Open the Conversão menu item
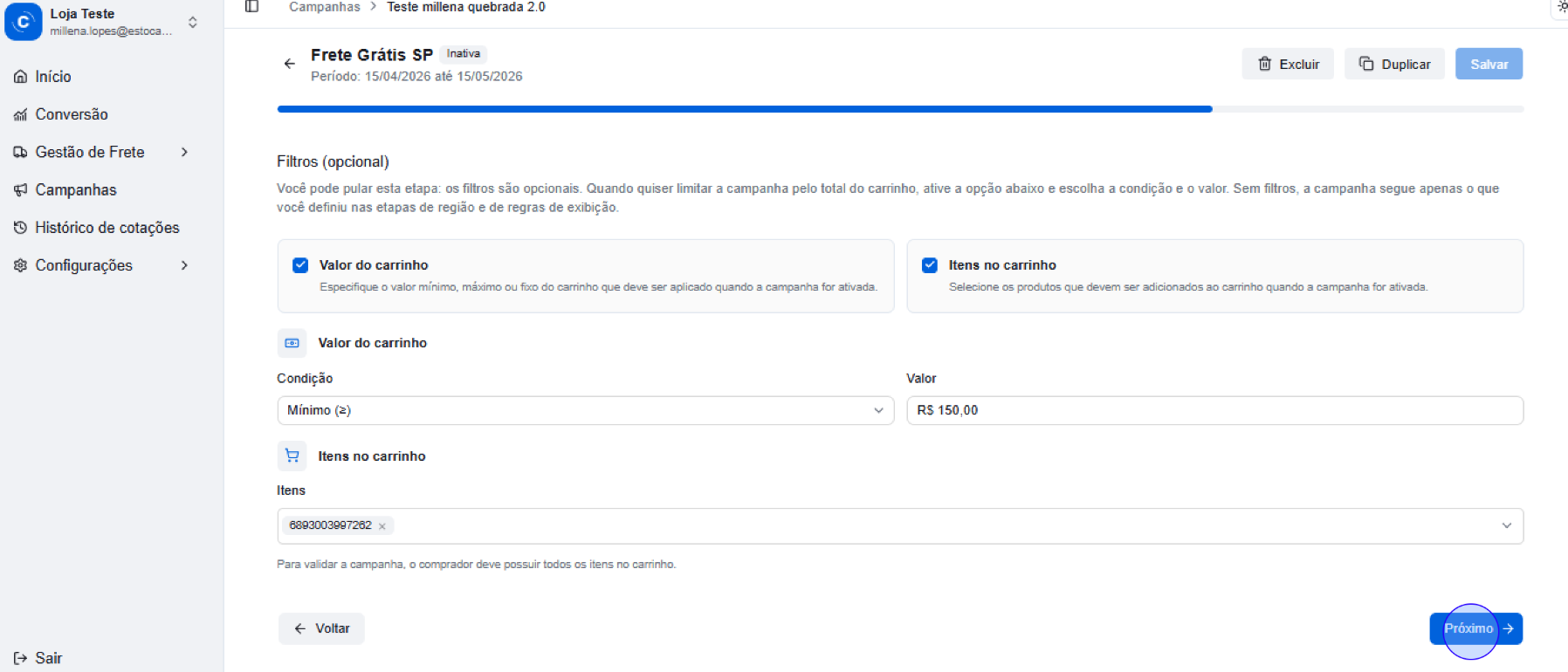The image size is (1568, 672). (71, 114)
